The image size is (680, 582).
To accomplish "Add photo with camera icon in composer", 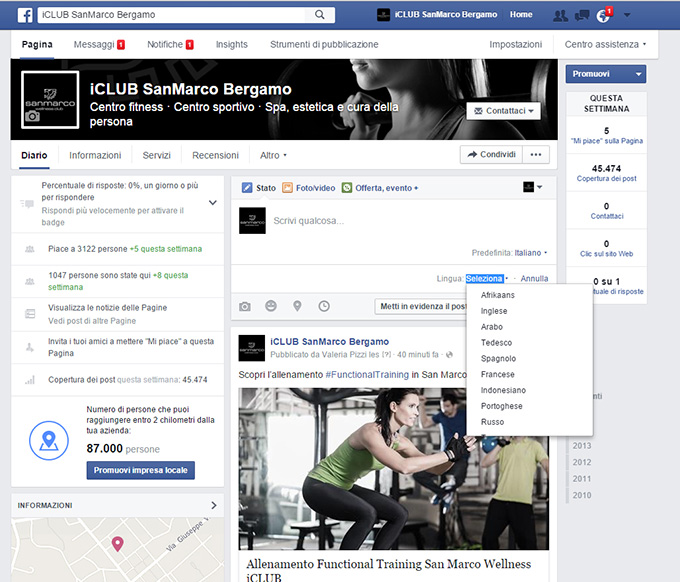I will 245,307.
